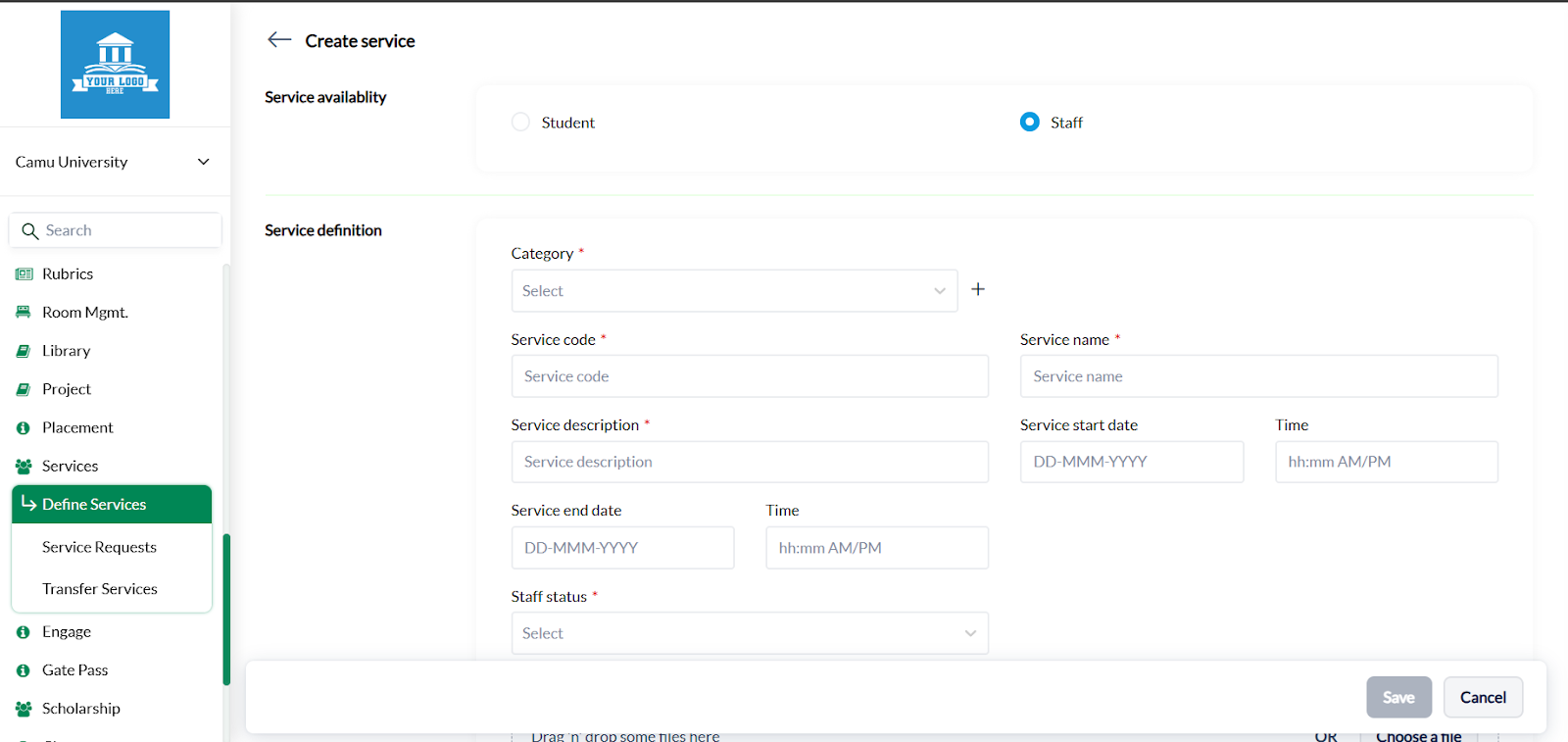Click the Gate Pass info icon
Screen dimensions: 1568x742
click(x=24, y=670)
